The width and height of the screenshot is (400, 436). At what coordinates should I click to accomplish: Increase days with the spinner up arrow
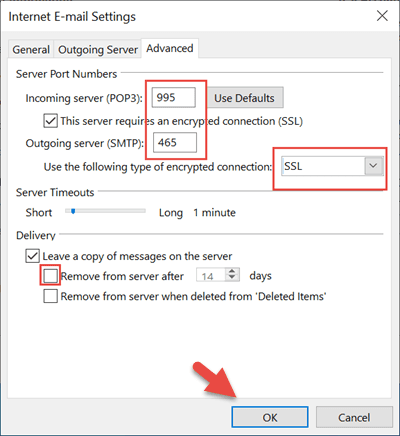point(232,272)
